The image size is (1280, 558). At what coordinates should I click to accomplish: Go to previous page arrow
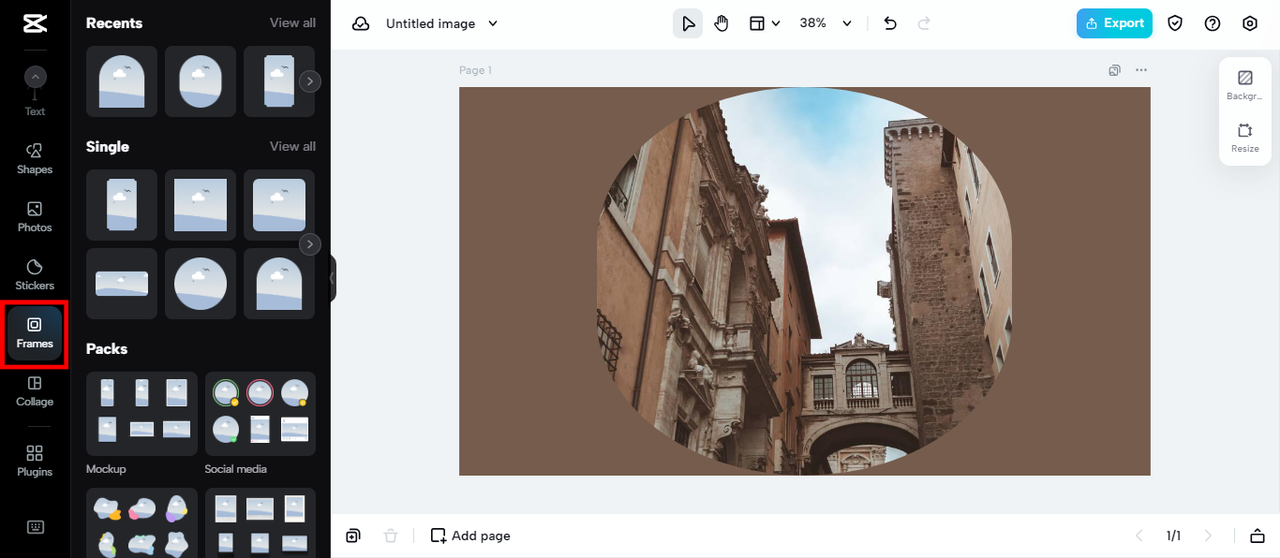[x=1138, y=536]
